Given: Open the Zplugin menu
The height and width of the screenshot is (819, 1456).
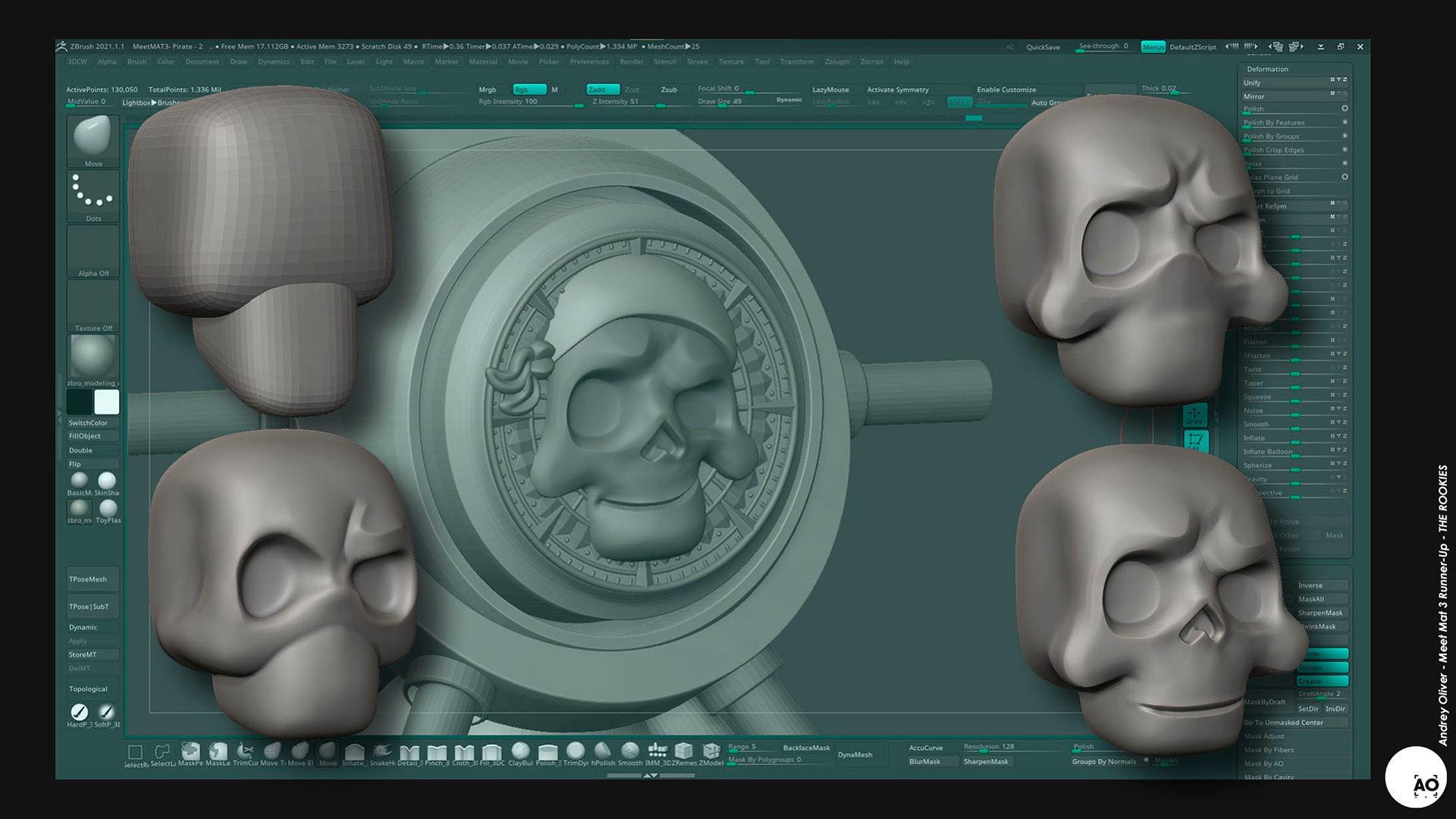Looking at the screenshot, I should click(x=837, y=61).
